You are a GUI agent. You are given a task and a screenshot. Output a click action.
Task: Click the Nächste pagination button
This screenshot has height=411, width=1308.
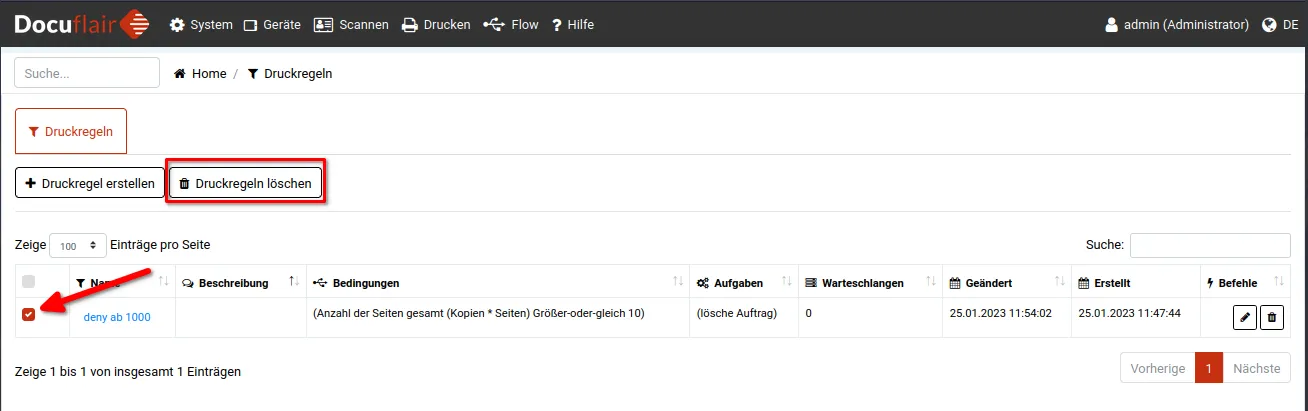[x=1256, y=369]
